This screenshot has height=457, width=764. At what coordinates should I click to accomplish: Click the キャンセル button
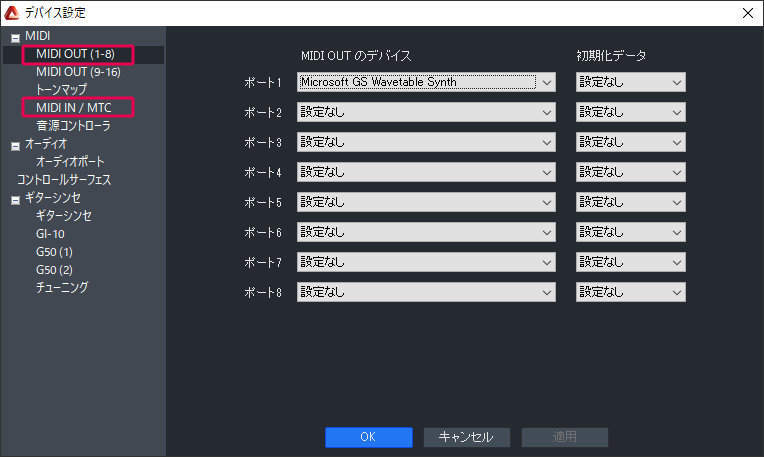466,437
